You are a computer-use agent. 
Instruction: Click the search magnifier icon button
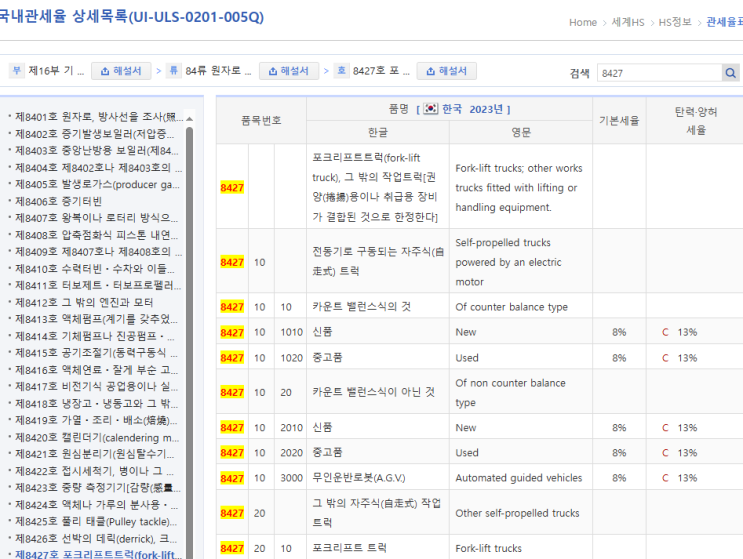[x=730, y=73]
